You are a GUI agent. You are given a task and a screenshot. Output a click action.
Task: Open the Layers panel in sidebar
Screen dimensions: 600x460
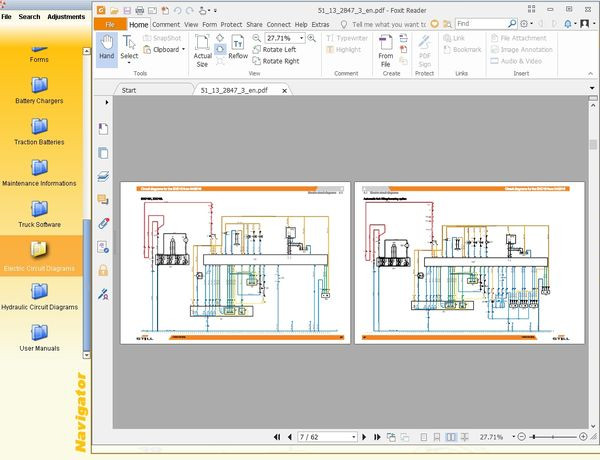(103, 176)
